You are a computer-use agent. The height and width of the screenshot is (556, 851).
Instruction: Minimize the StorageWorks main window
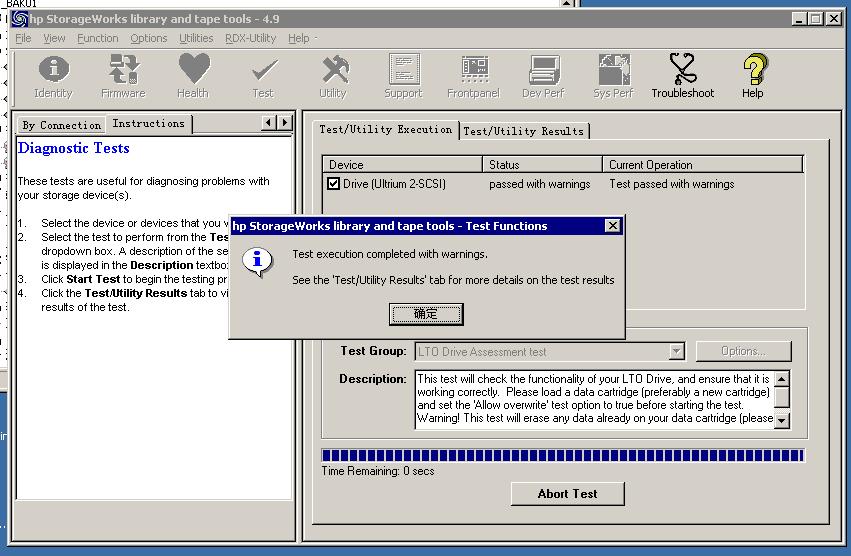point(798,19)
